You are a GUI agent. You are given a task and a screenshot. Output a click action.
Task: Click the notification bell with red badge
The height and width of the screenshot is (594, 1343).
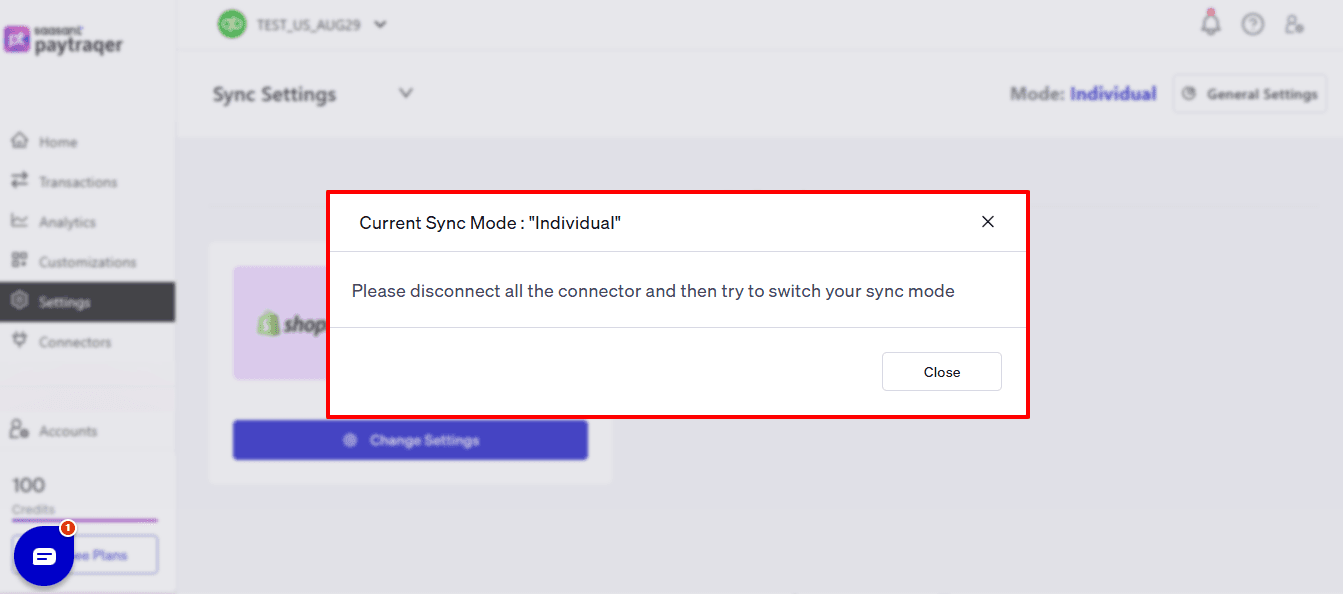coord(1210,22)
